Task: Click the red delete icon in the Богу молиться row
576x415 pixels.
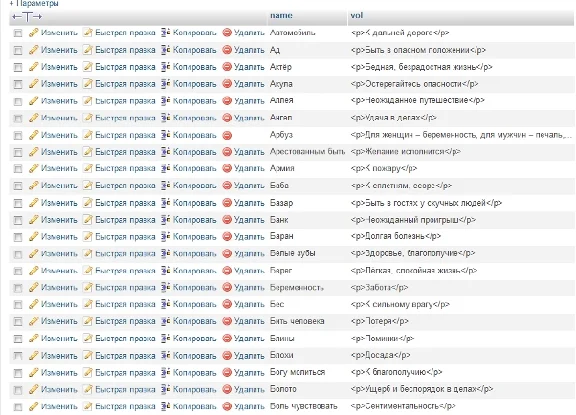Action: click(x=227, y=372)
